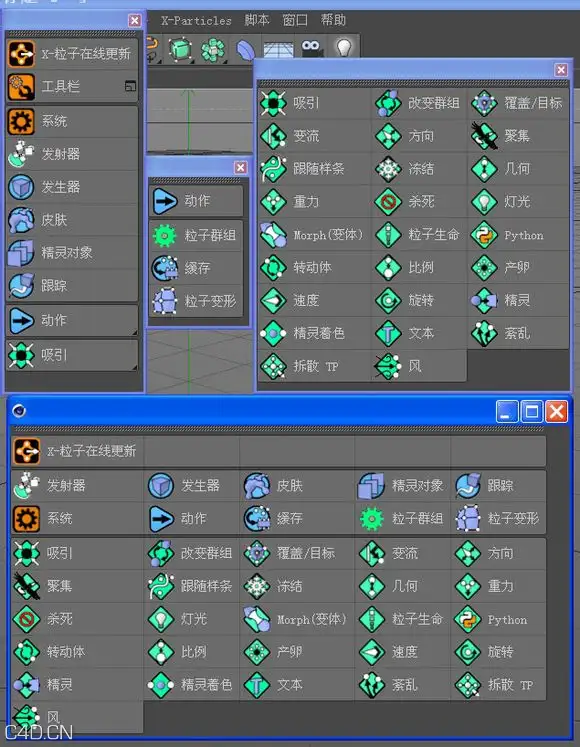This screenshot has height=747, width=580.
Task: Click 重力 in bottom window
Action: point(499,586)
